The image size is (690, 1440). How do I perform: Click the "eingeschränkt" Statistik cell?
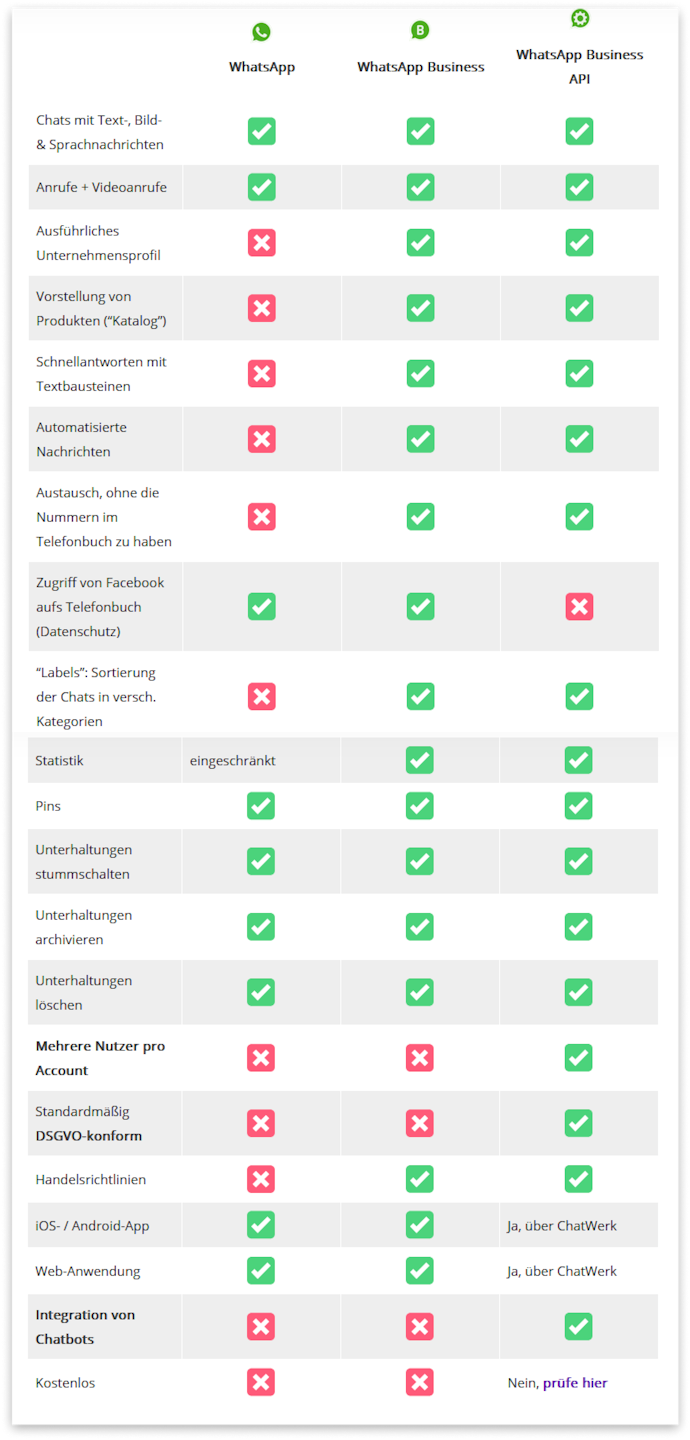233,761
